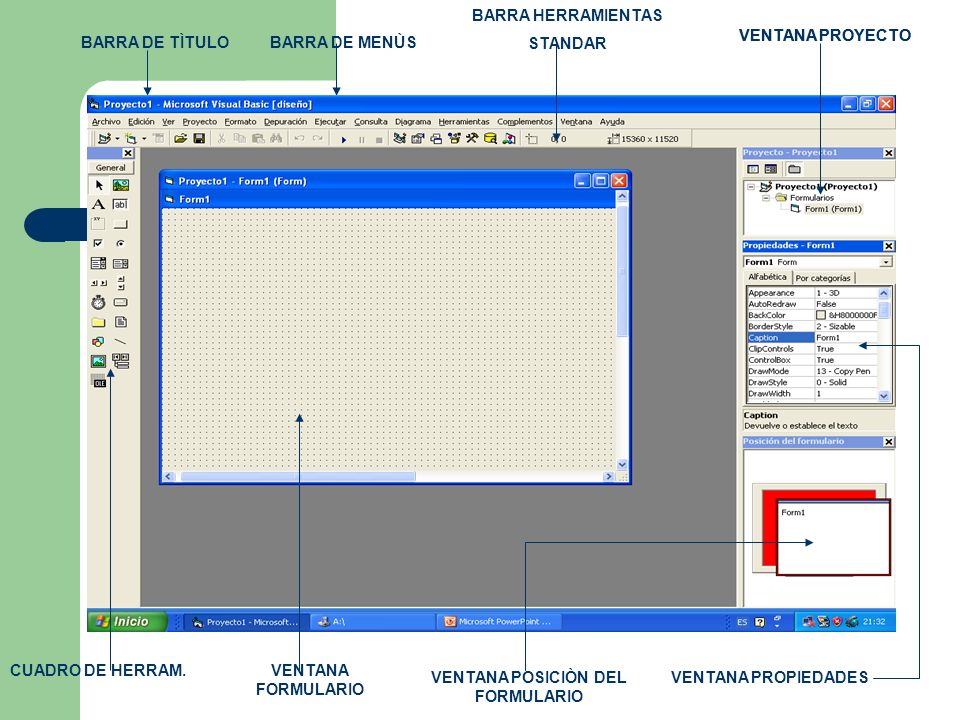Image resolution: width=960 pixels, height=720 pixels.
Task: Select Form1 (Form1) in project tree
Action: 833,209
